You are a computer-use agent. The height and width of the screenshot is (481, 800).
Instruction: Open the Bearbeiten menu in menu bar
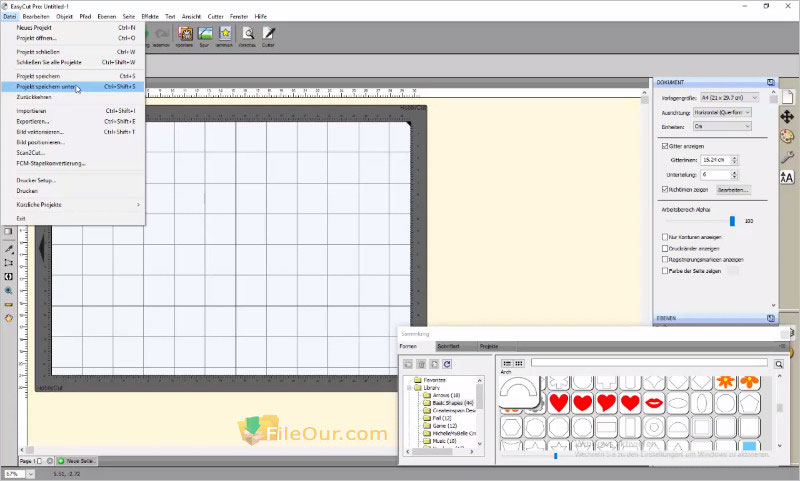pos(36,16)
